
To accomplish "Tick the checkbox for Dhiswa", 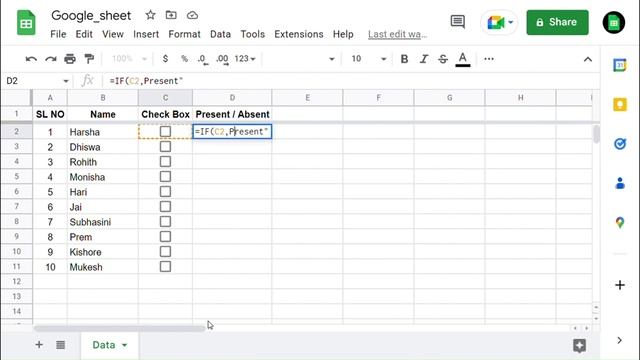I will click(165, 147).
